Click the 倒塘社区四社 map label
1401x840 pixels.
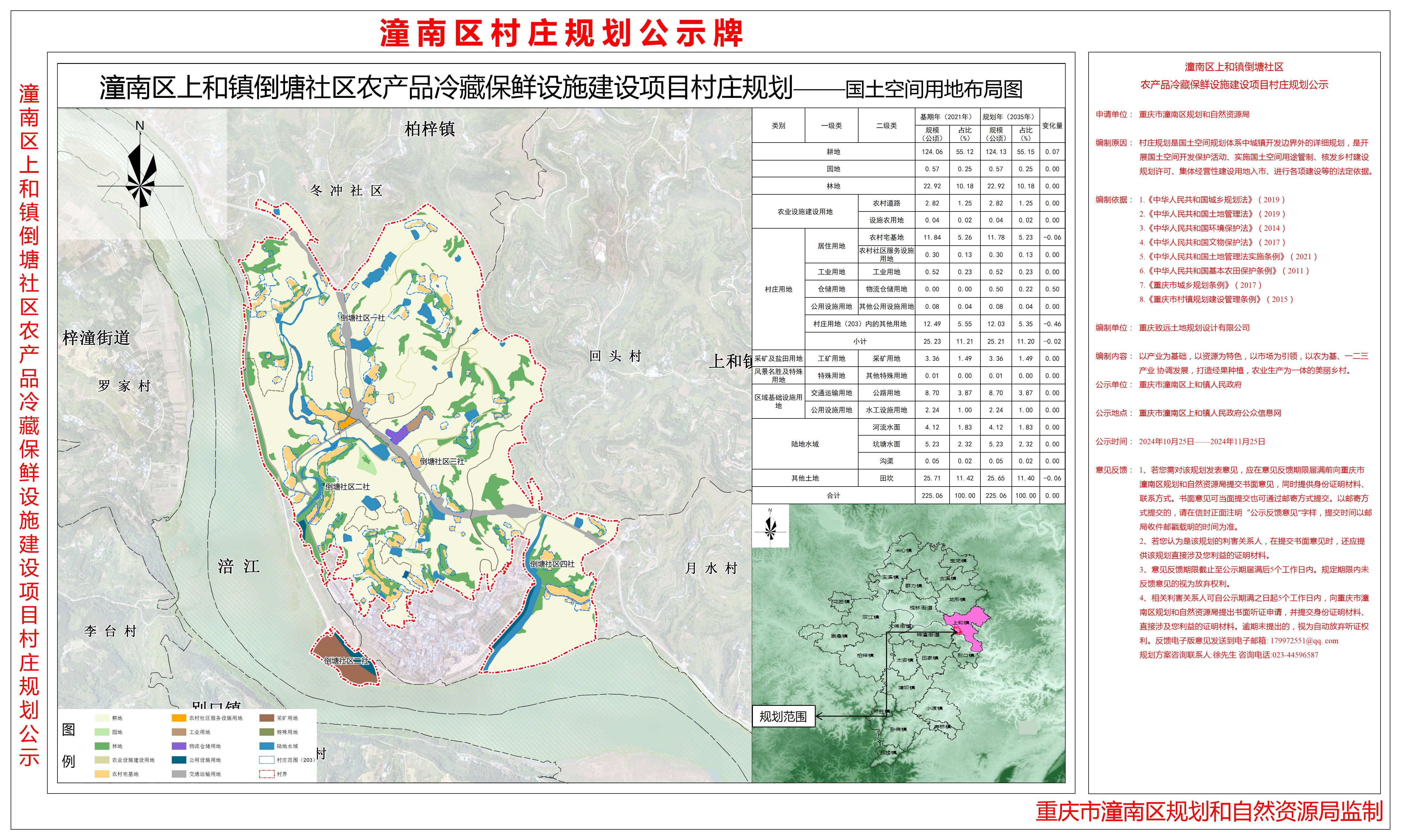coord(553,564)
